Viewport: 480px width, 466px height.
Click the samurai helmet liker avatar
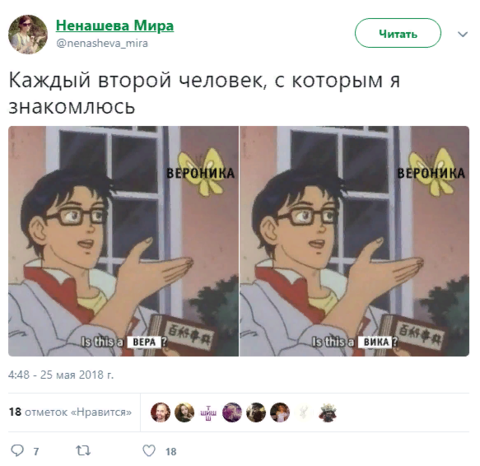328,412
